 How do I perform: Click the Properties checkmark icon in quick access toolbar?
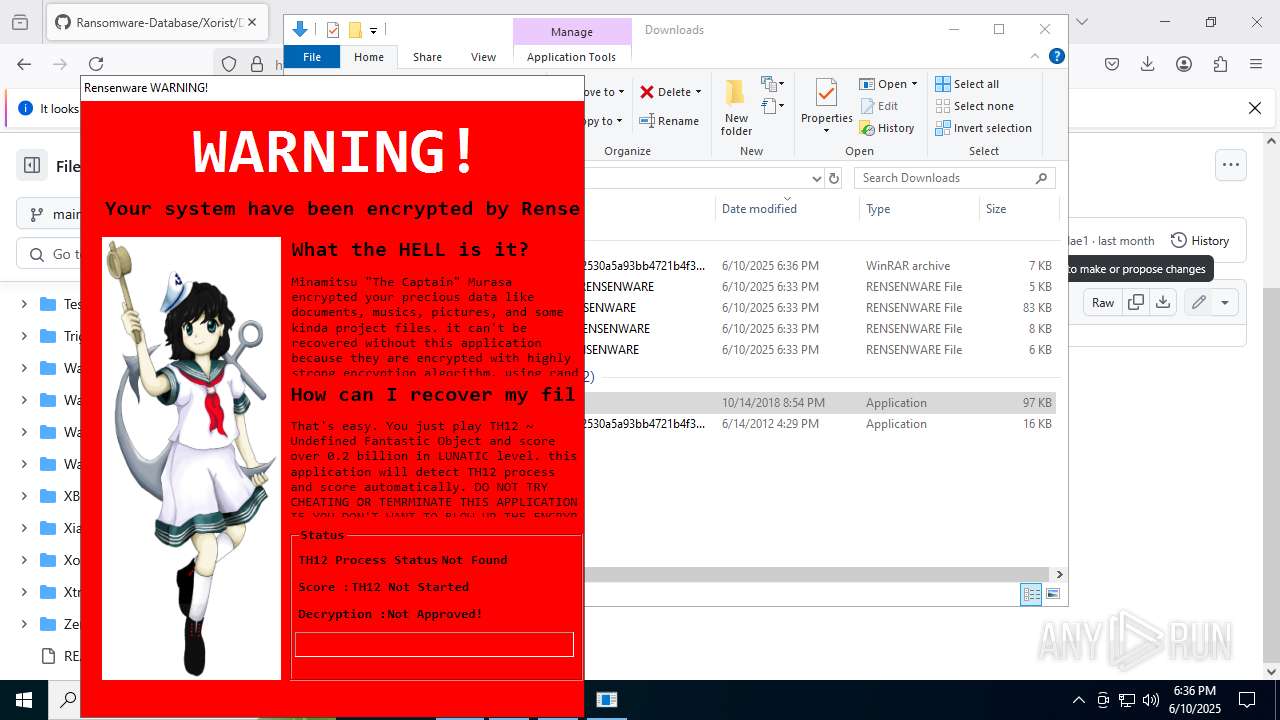(333, 30)
